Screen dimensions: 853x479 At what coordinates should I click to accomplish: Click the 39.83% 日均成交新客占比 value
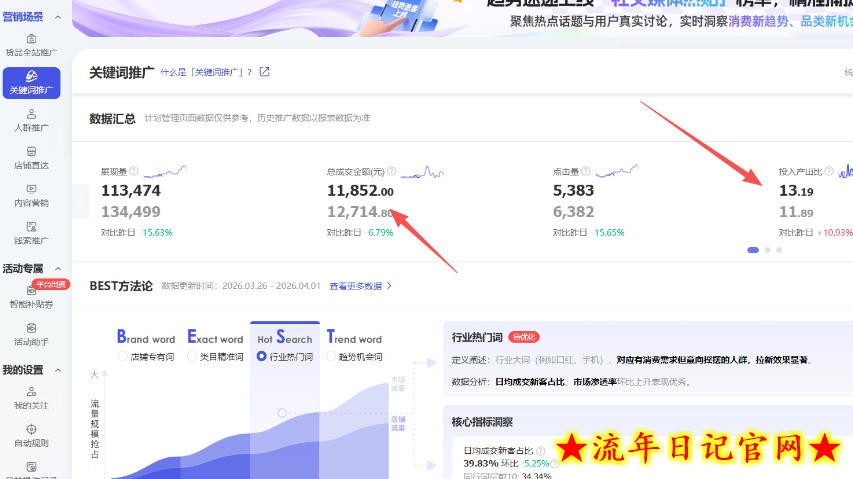[480, 463]
